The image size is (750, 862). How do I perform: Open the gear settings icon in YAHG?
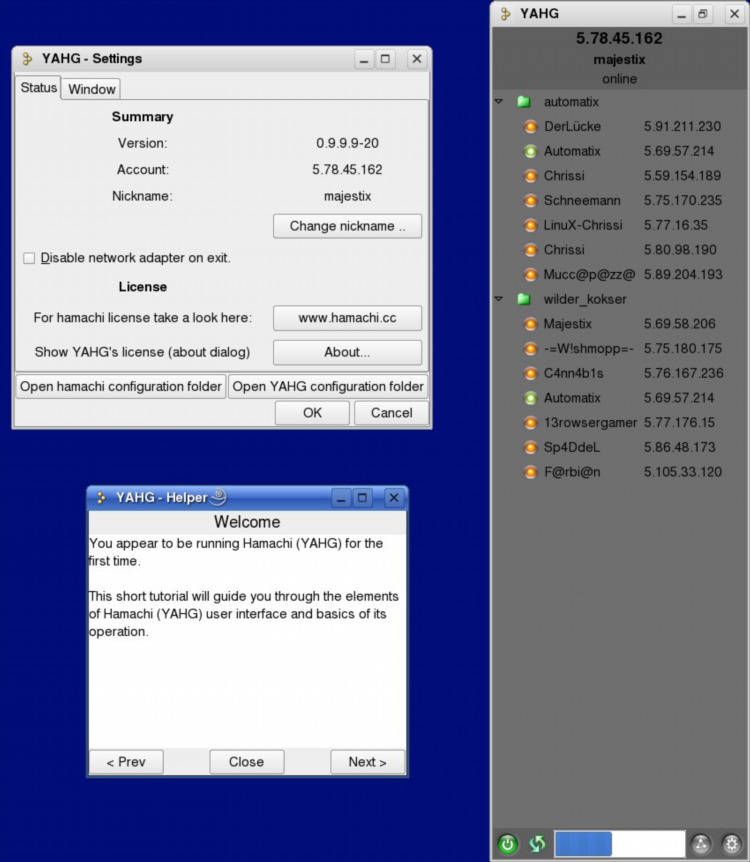pos(731,843)
